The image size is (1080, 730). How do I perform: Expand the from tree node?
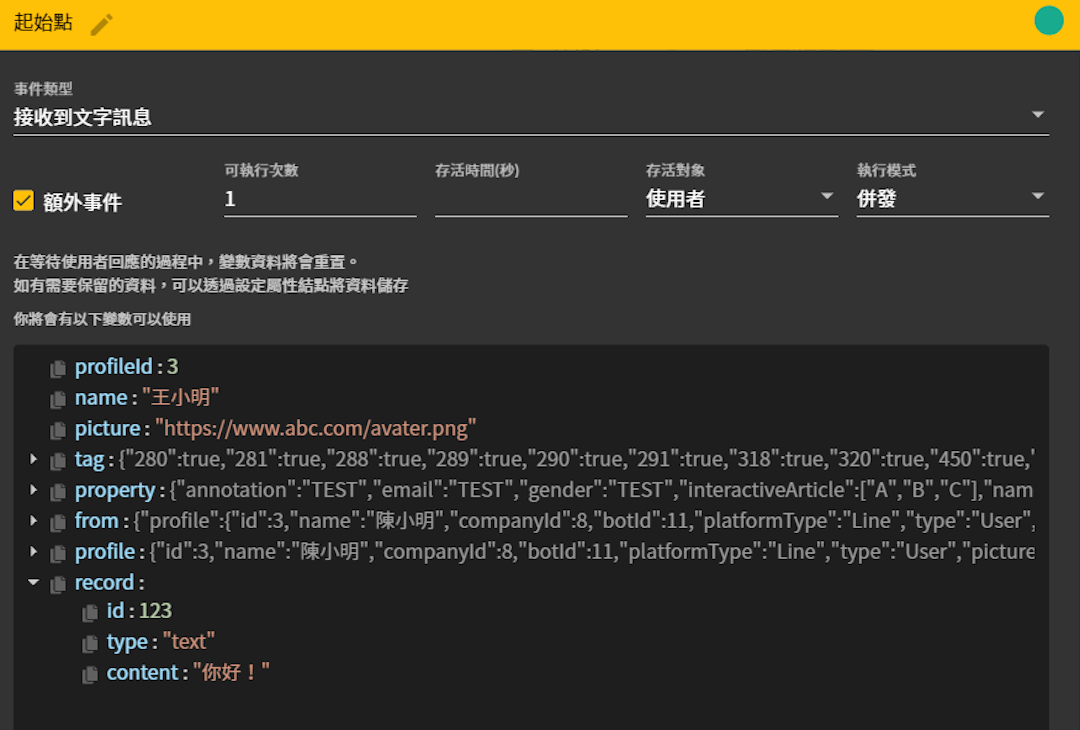[33, 520]
